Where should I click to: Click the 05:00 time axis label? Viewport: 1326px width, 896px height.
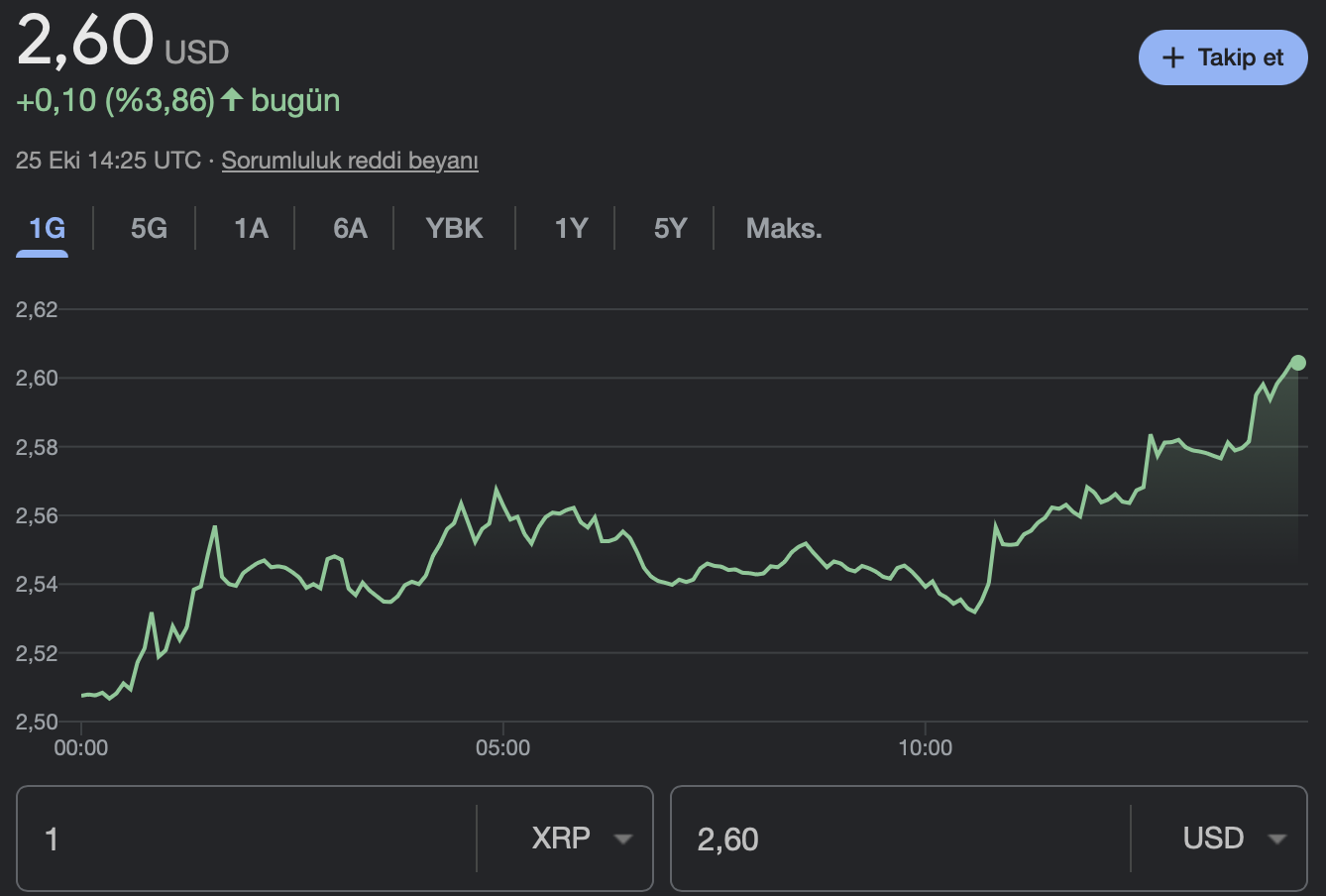click(502, 748)
